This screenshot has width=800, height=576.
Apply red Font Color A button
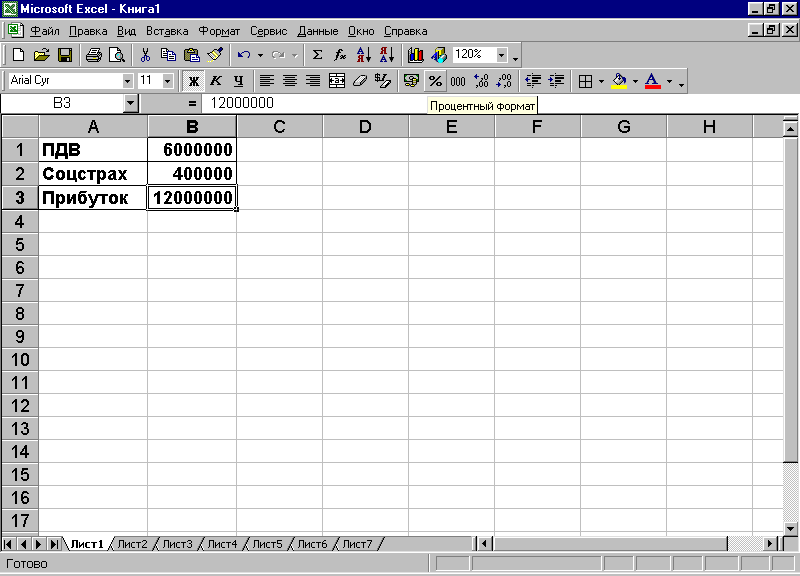tap(653, 81)
